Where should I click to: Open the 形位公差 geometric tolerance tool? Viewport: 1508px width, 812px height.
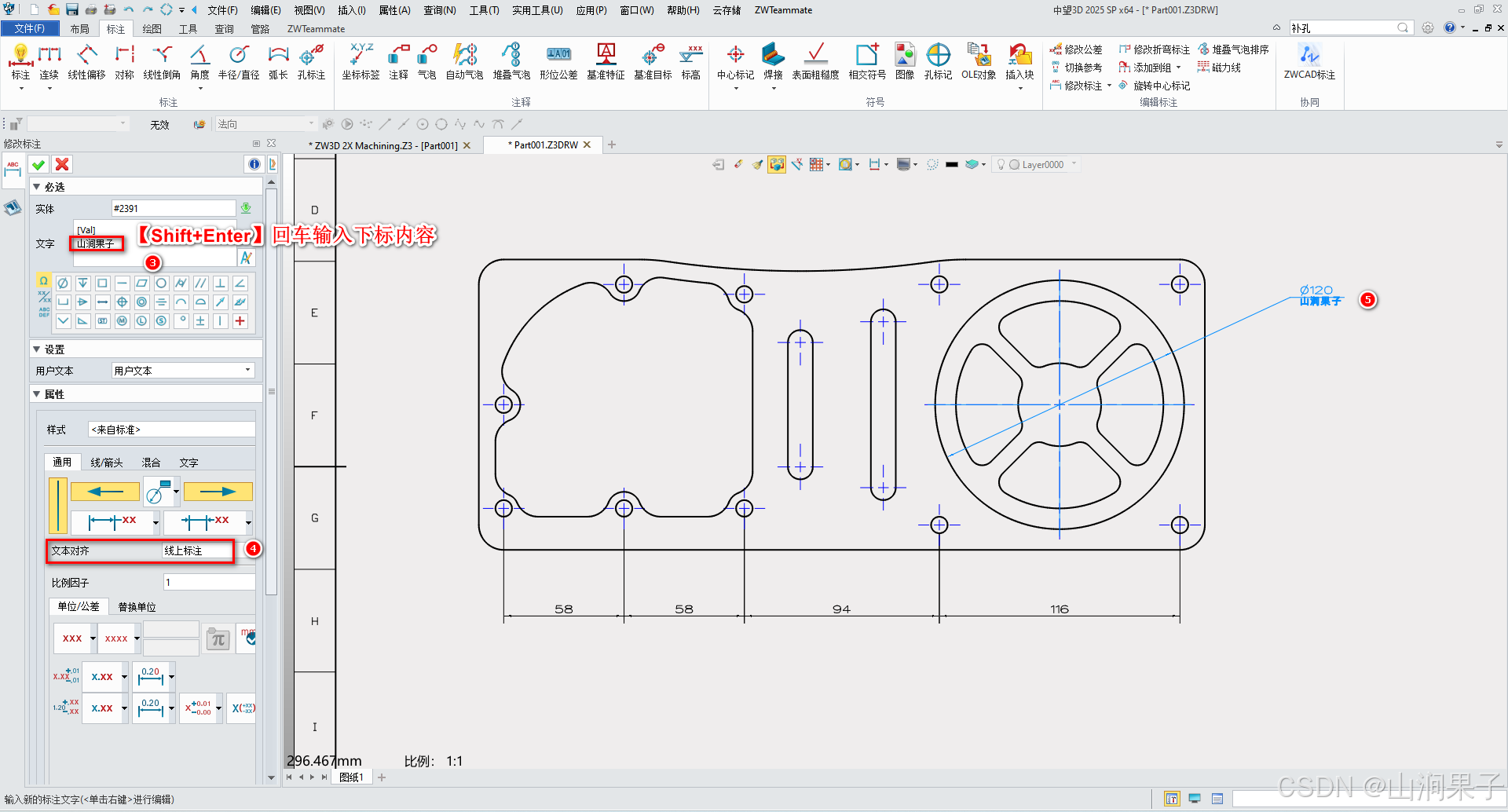pyautogui.click(x=558, y=62)
